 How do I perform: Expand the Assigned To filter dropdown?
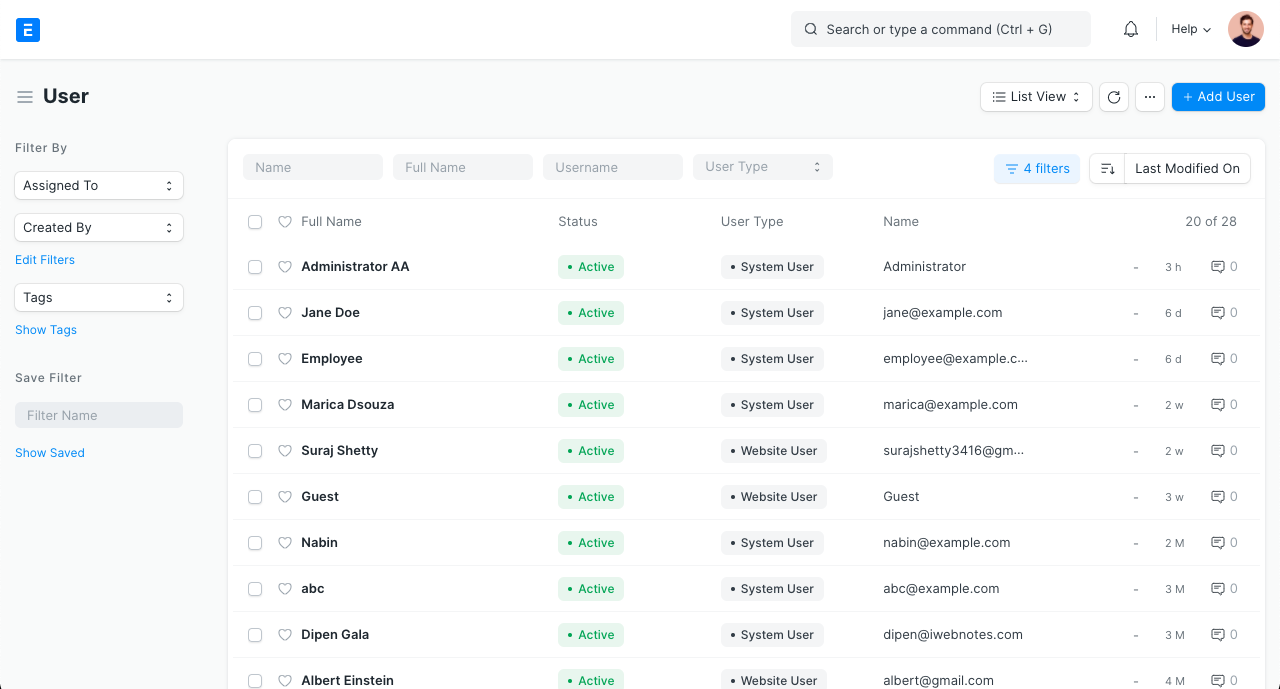click(x=98, y=185)
